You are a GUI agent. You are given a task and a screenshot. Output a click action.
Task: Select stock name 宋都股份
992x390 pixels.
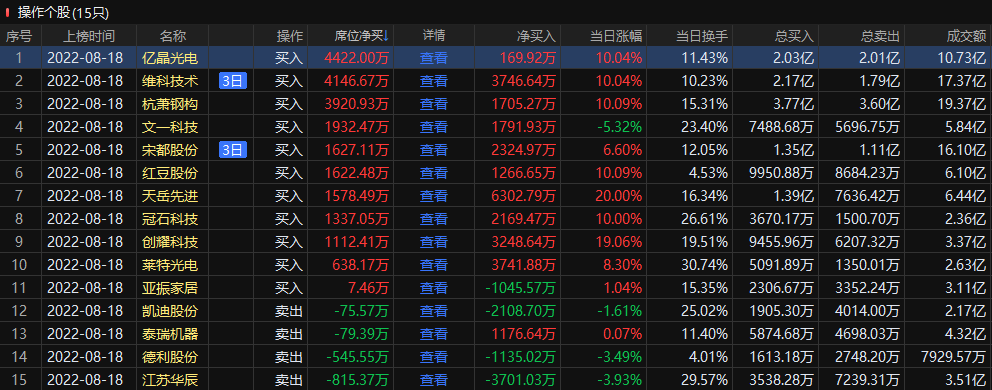pos(170,150)
